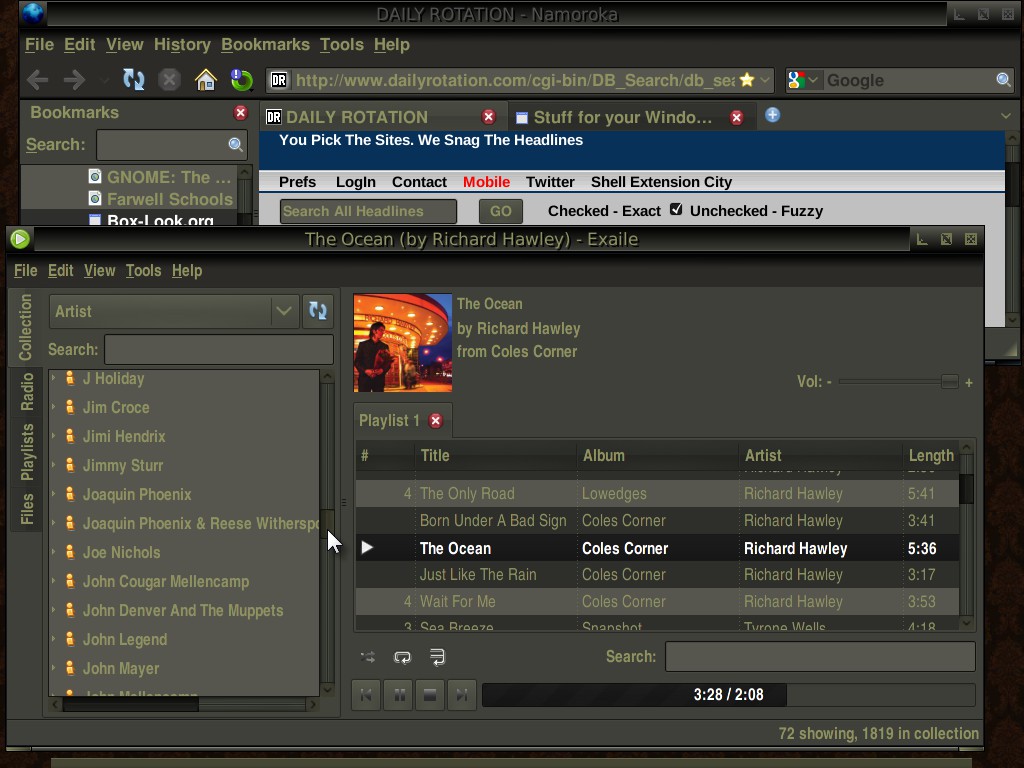This screenshot has width=1024, height=768.
Task: Expand the John Legend artist node
Action: pos(54,639)
